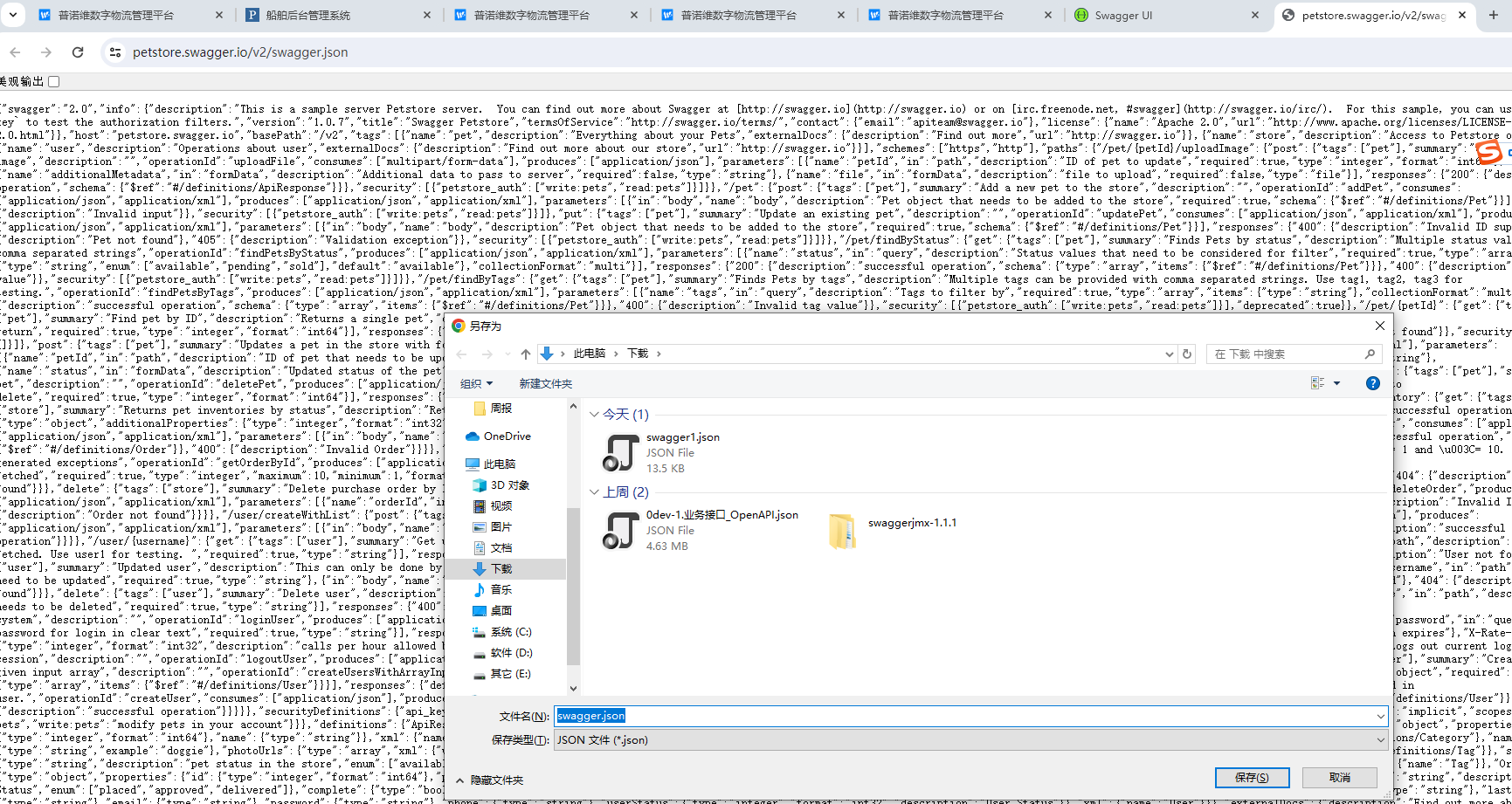Click the browser forward arrow
Image resolution: width=1512 pixels, height=804 pixels.
coord(46,52)
